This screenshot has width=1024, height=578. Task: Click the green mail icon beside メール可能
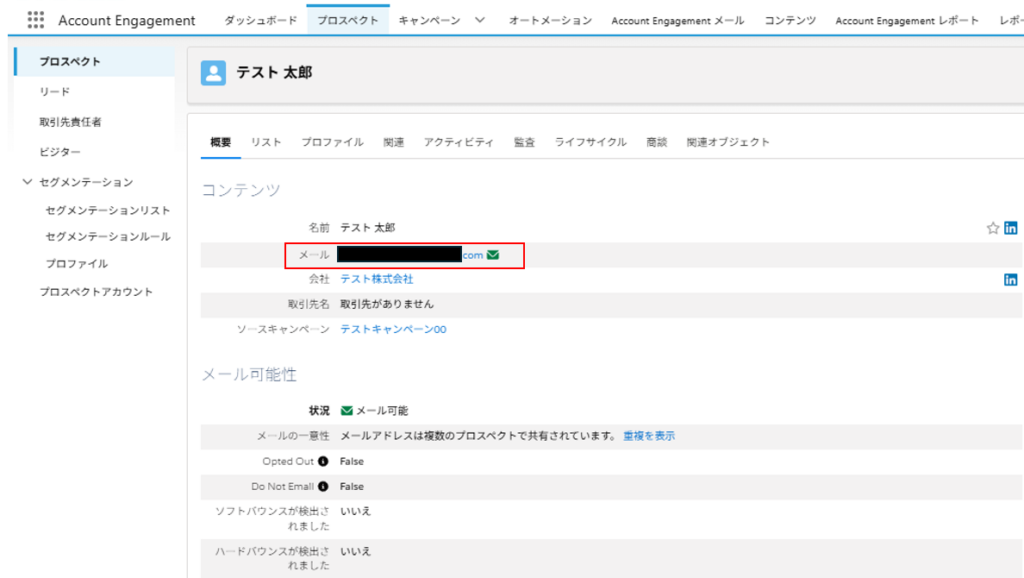[x=347, y=411]
